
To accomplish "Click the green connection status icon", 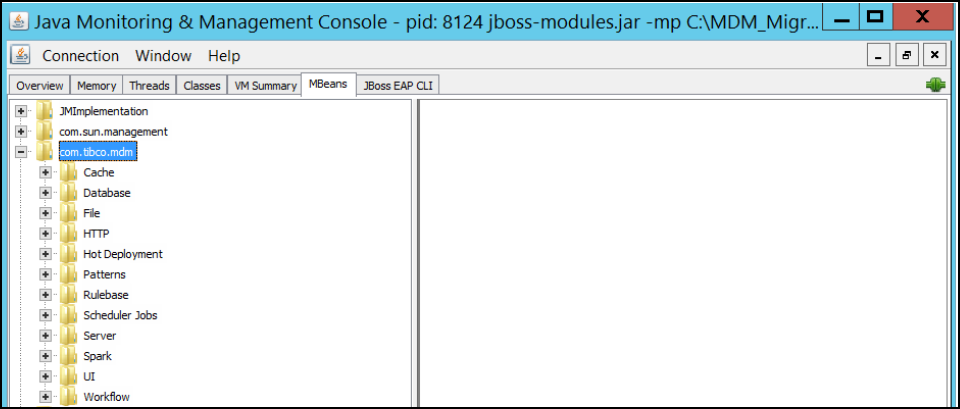I will click(x=936, y=86).
